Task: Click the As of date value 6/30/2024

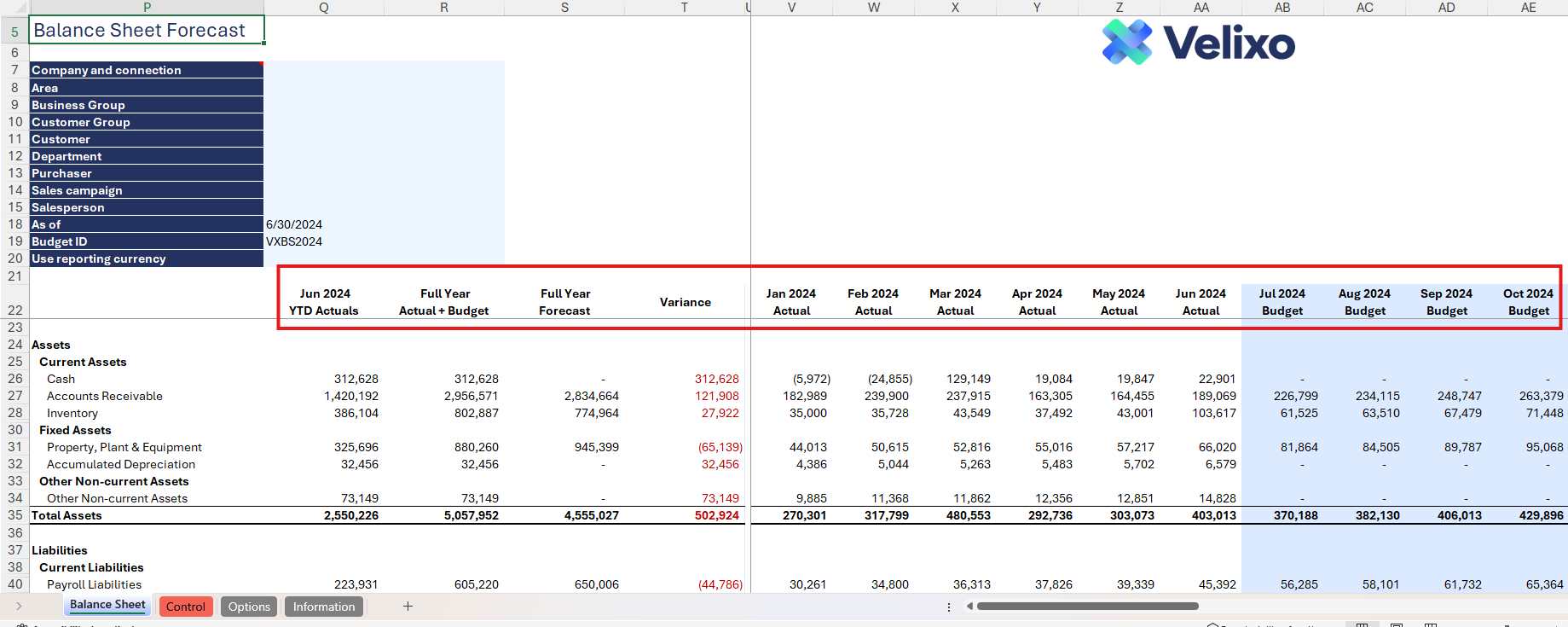Action: (294, 224)
